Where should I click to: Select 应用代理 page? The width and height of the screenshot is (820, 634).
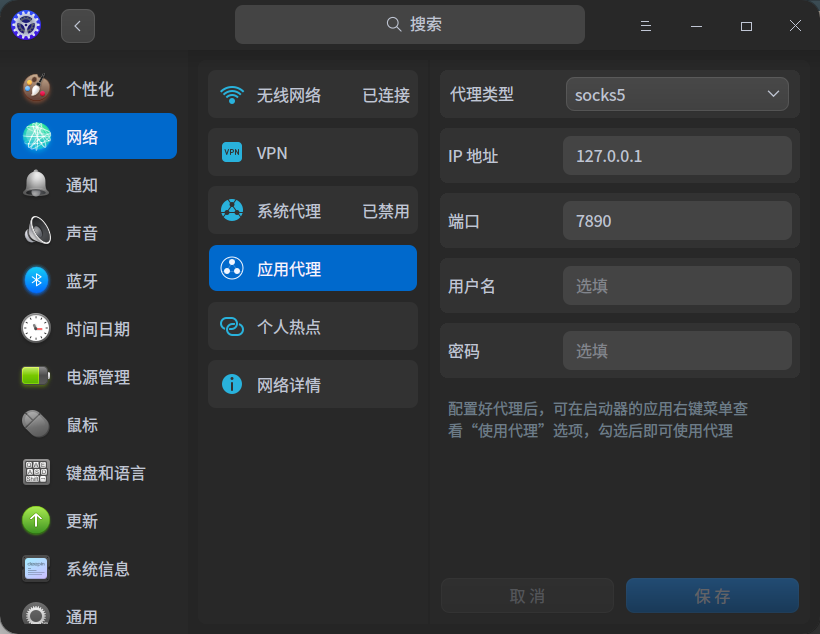pos(313,268)
